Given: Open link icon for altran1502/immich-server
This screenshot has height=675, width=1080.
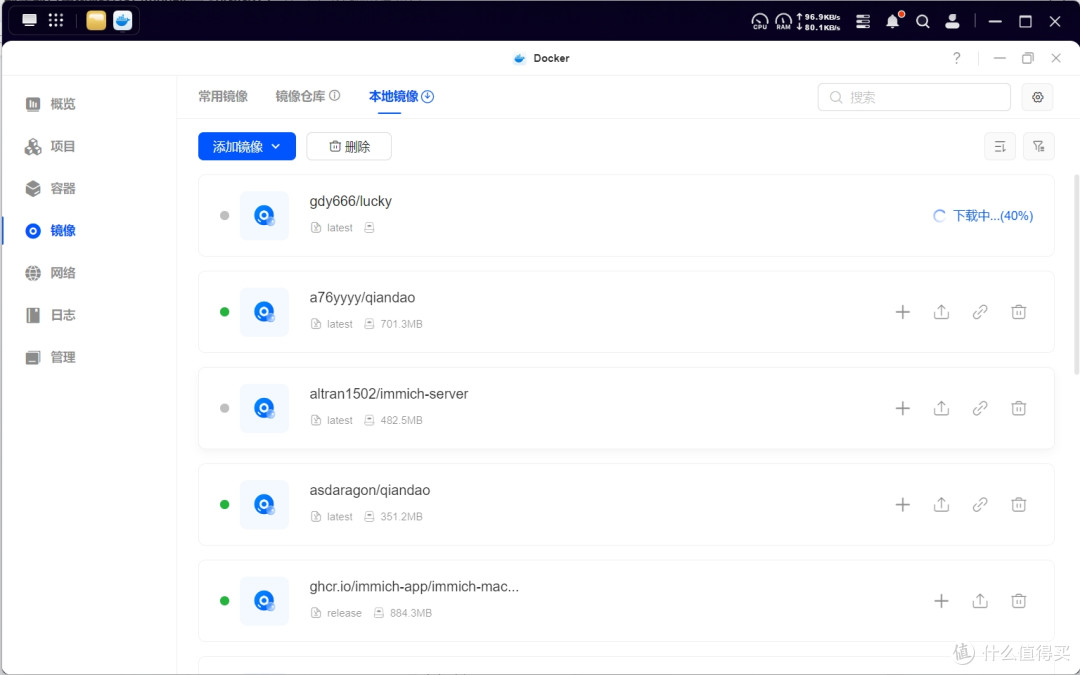Looking at the screenshot, I should pyautogui.click(x=979, y=408).
